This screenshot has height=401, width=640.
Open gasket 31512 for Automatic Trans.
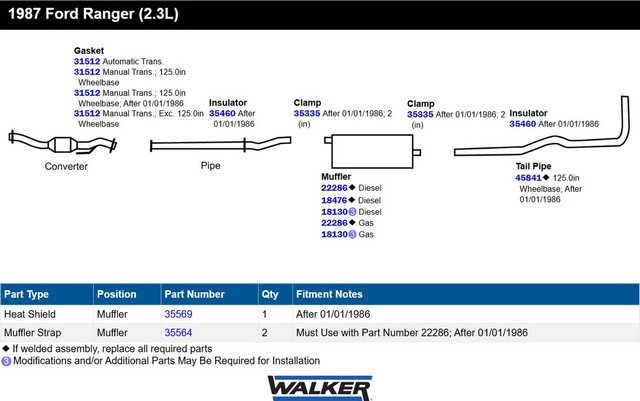coord(87,61)
